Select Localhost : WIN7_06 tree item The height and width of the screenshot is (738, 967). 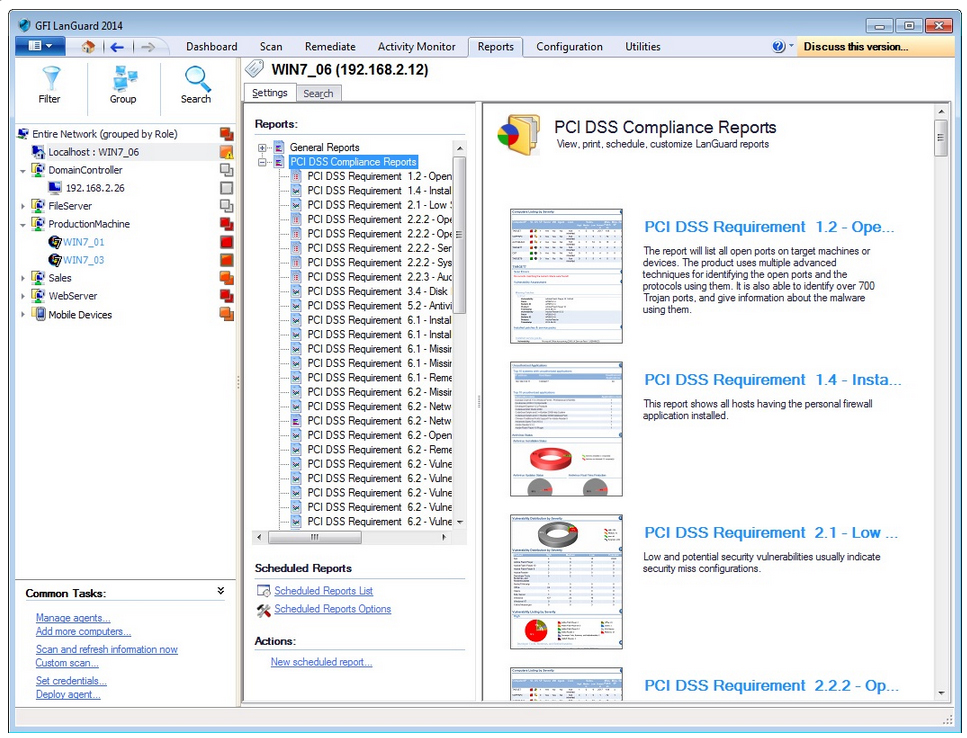coord(93,152)
